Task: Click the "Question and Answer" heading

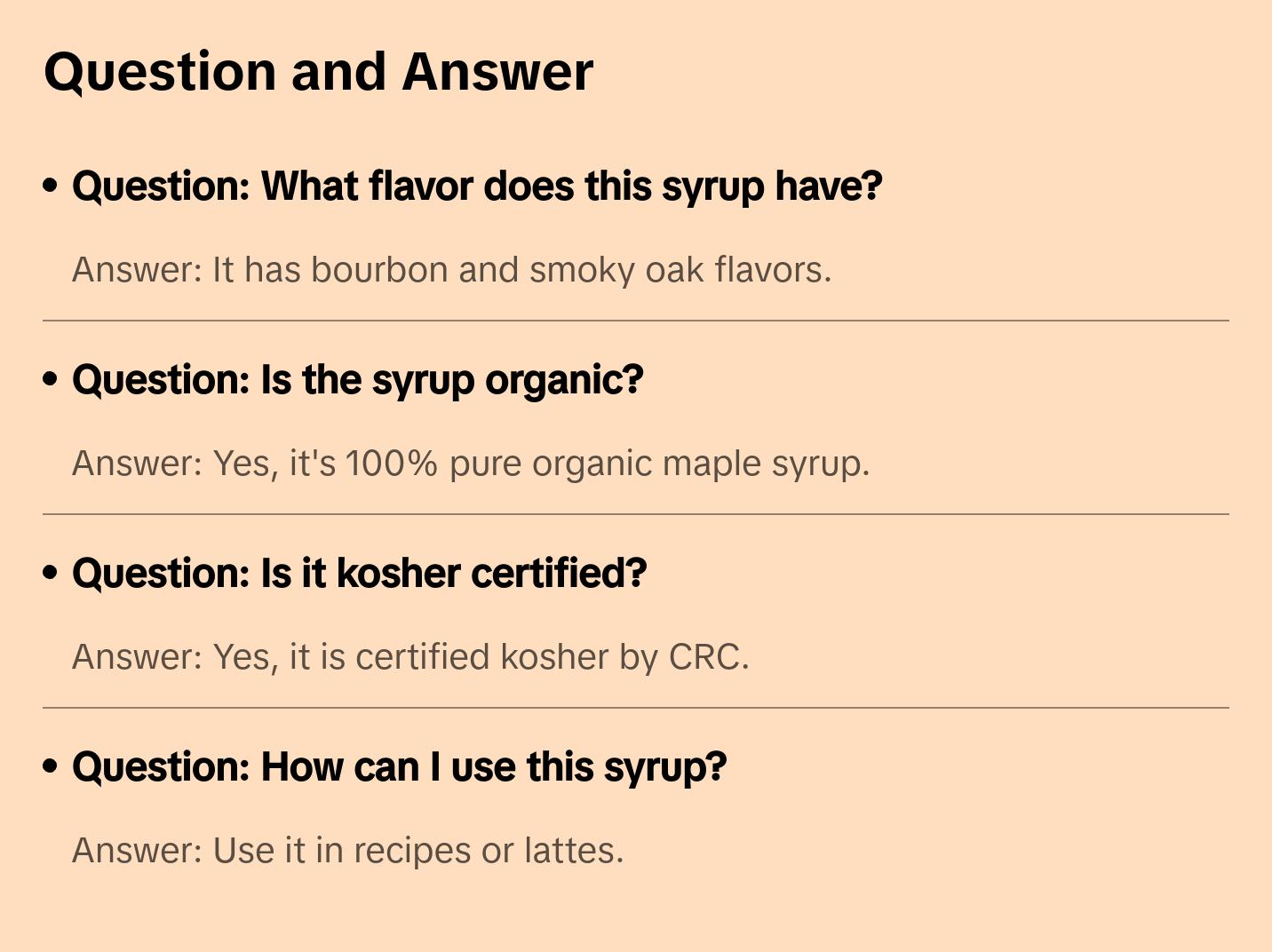Action: coord(318,72)
